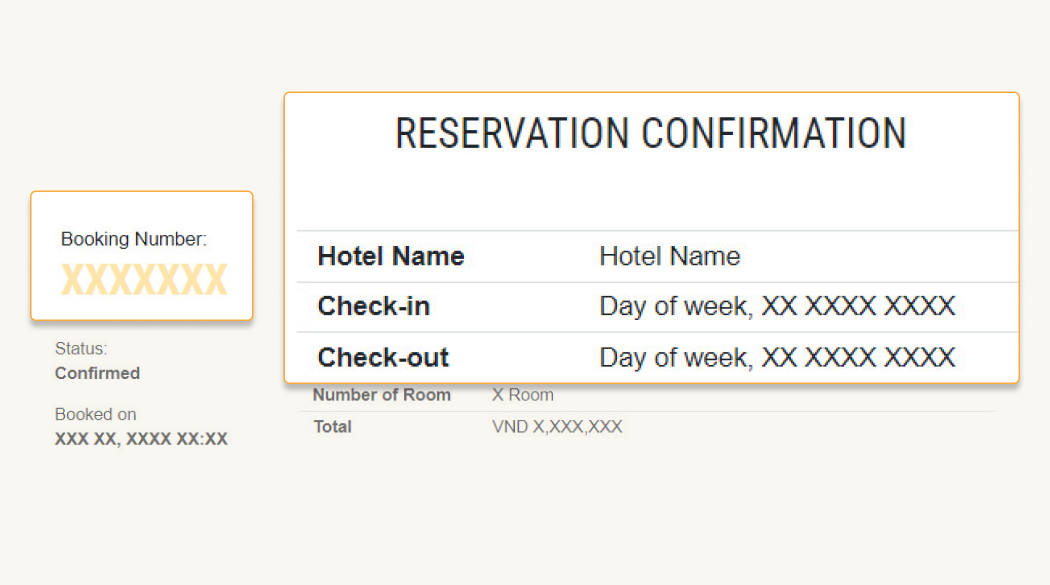The width and height of the screenshot is (1050, 585).
Task: Click the Check-out row in confirmation table
Action: click(x=658, y=357)
